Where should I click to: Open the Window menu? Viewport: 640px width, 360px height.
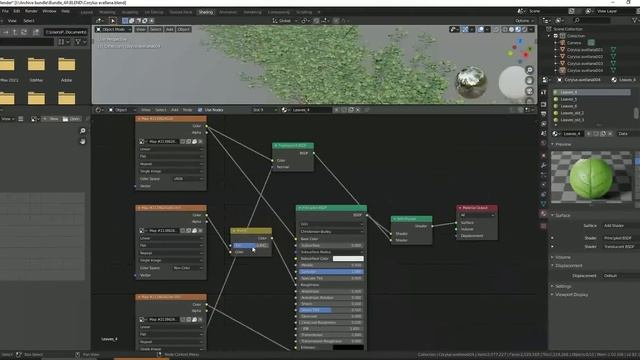[x=49, y=11]
